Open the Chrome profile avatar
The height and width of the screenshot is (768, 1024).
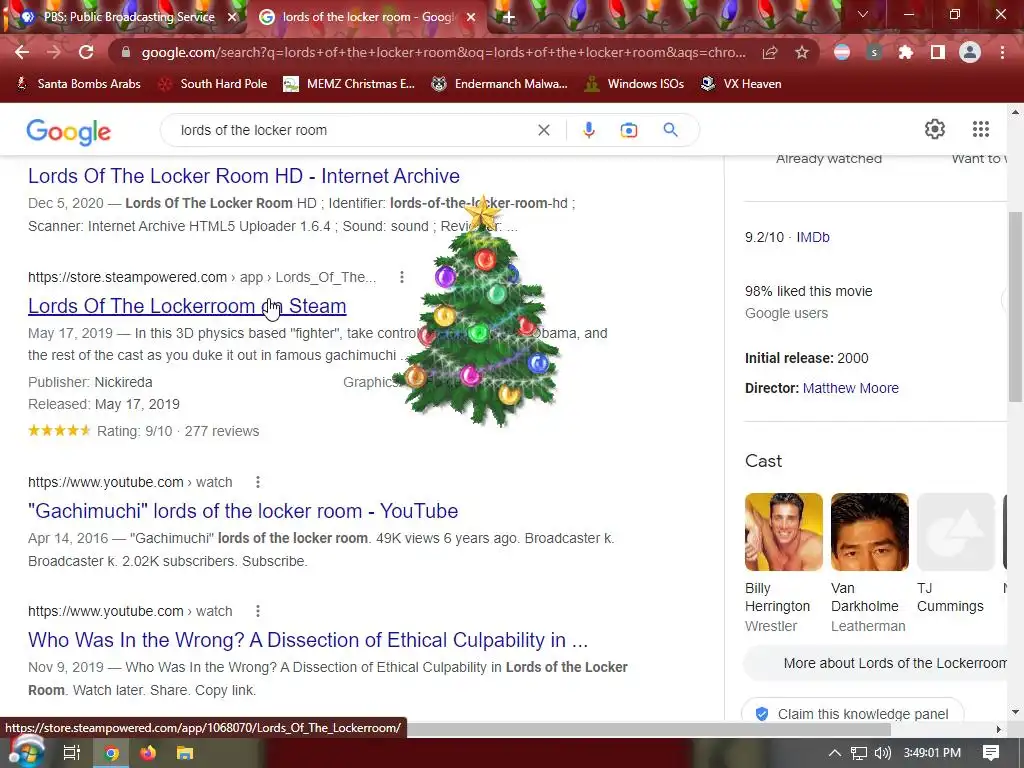[x=970, y=52]
